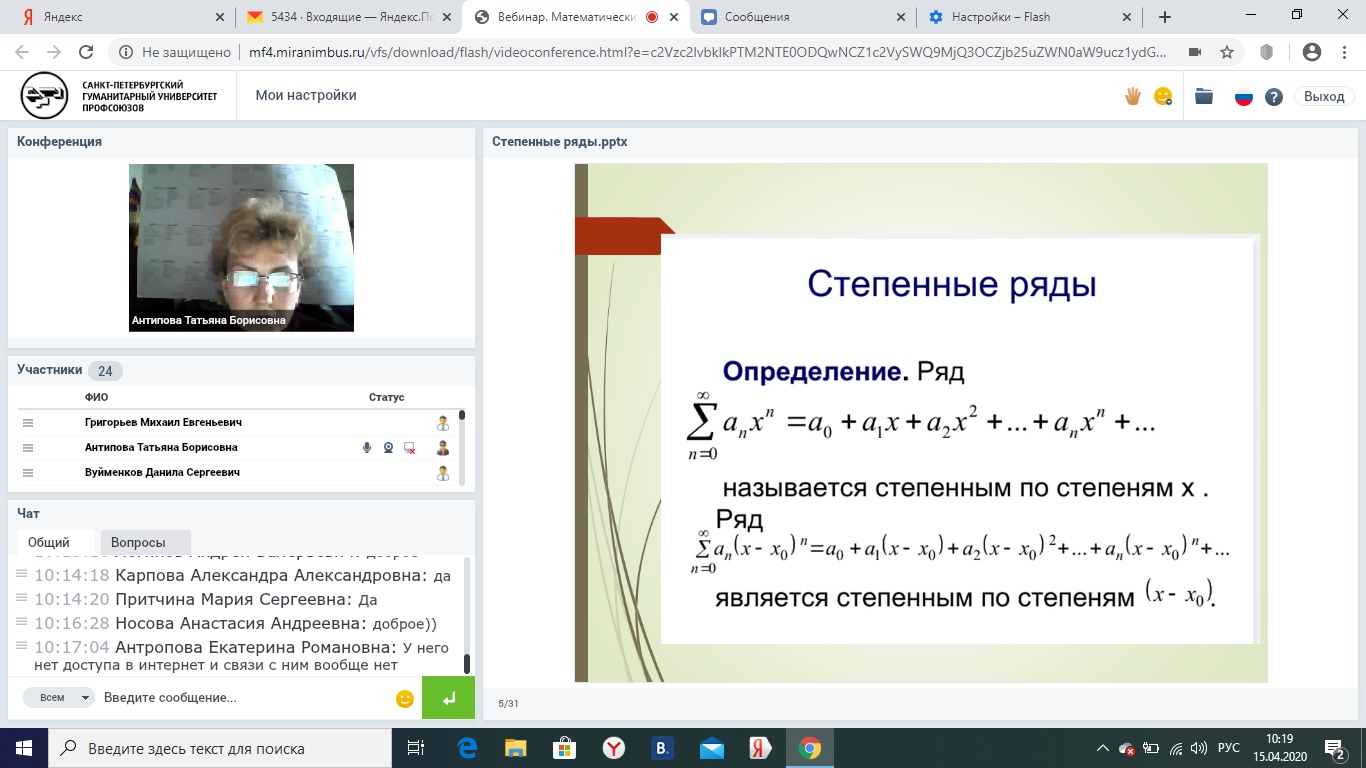The width and height of the screenshot is (1366, 768).
Task: Open the Всем recipient dropdown
Action: click(x=59, y=697)
